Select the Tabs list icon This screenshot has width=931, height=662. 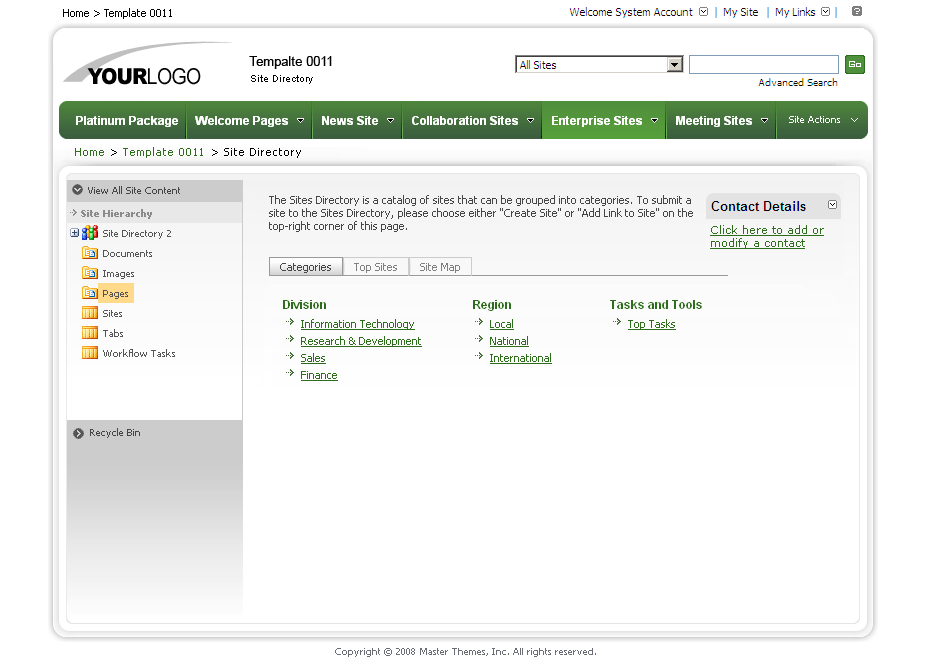89,333
